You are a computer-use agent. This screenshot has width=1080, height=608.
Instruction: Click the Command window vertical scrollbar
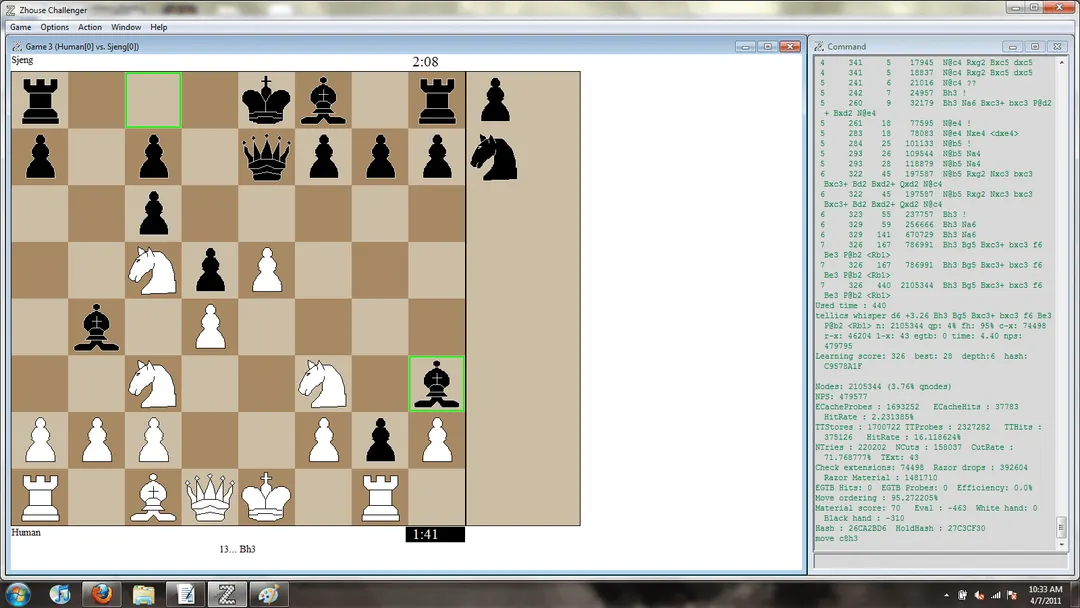click(1061, 304)
